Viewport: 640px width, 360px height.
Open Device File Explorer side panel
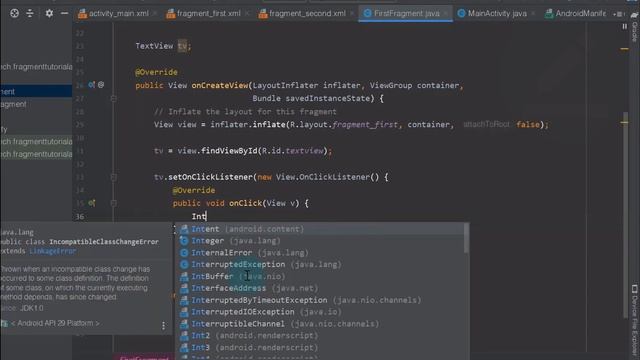[635, 320]
